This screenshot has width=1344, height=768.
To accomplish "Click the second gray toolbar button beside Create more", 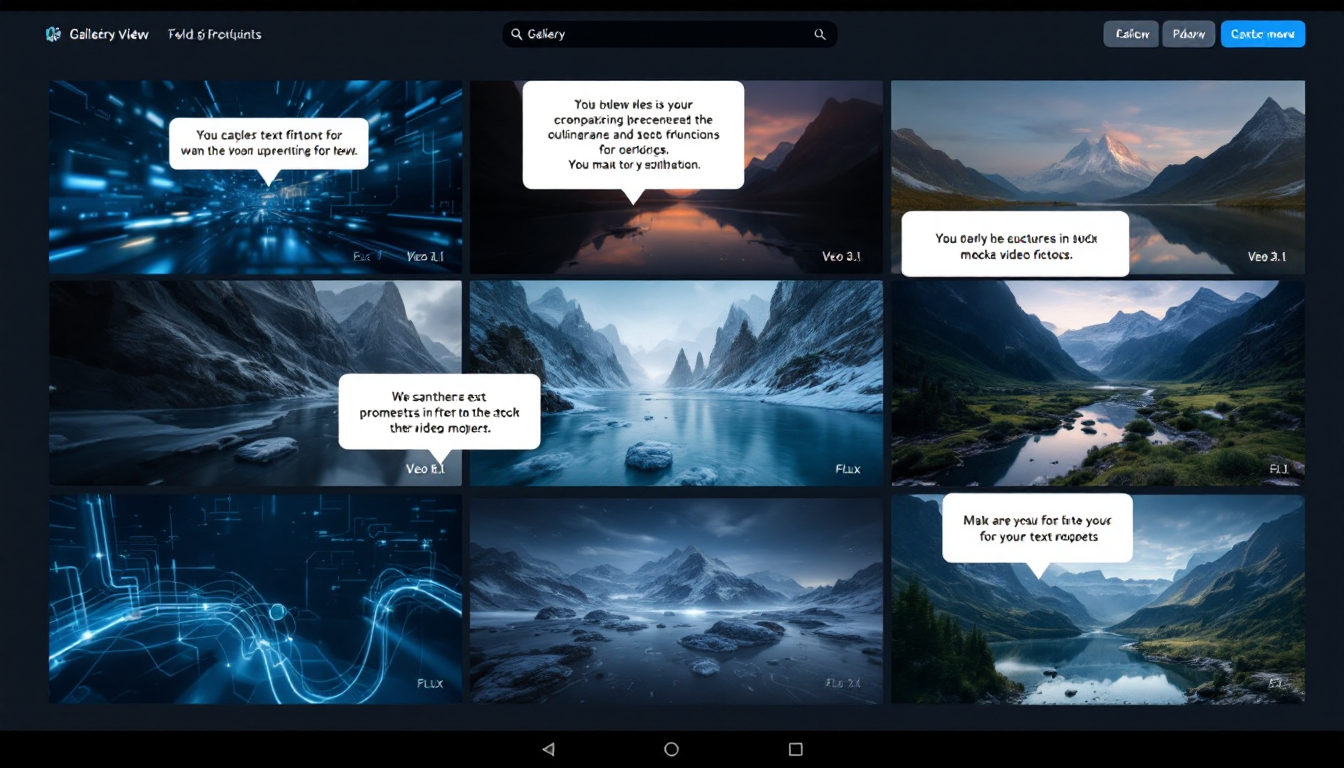I will [x=1188, y=33].
